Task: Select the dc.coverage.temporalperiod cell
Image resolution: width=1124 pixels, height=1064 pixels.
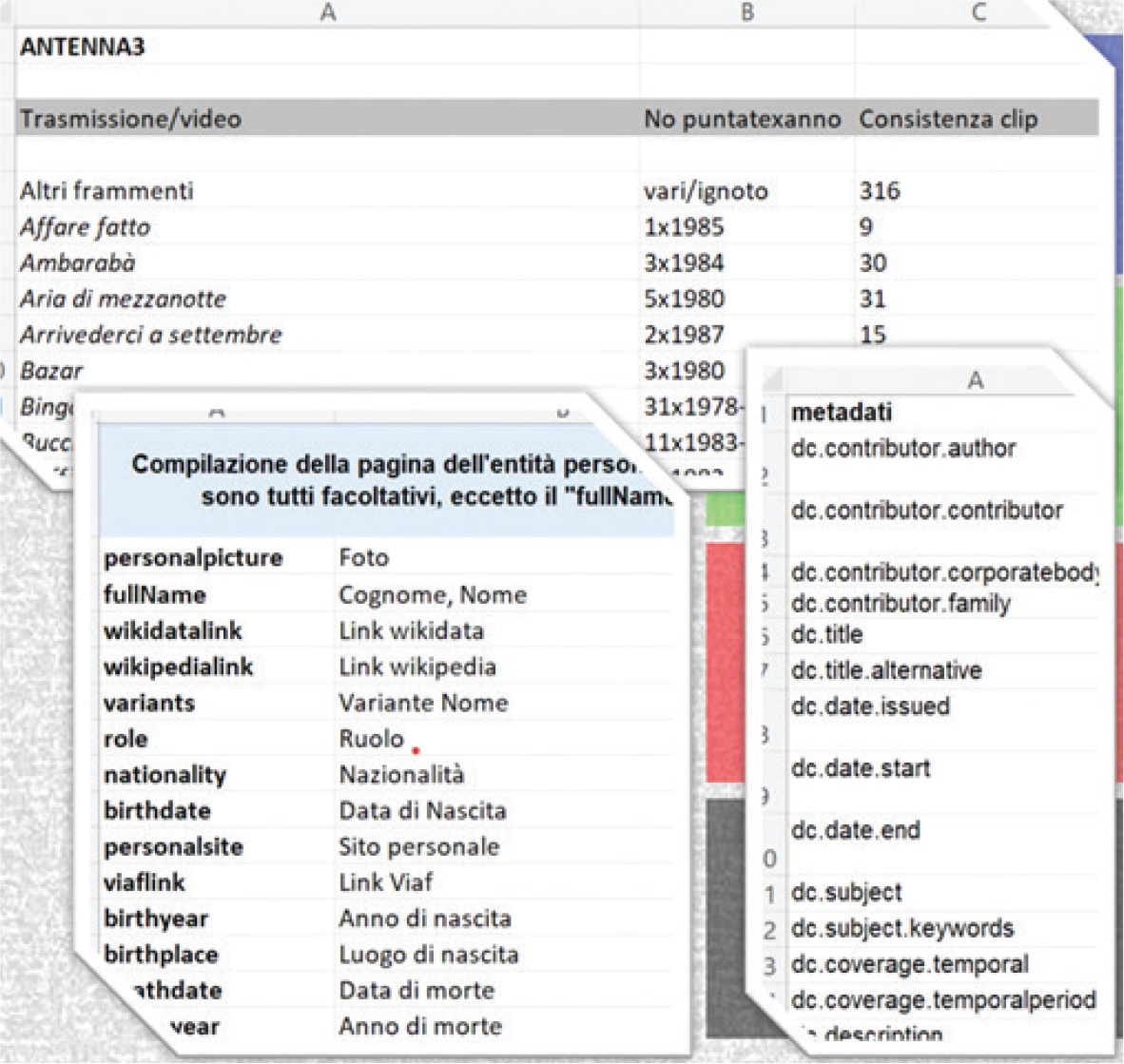Action: click(942, 999)
